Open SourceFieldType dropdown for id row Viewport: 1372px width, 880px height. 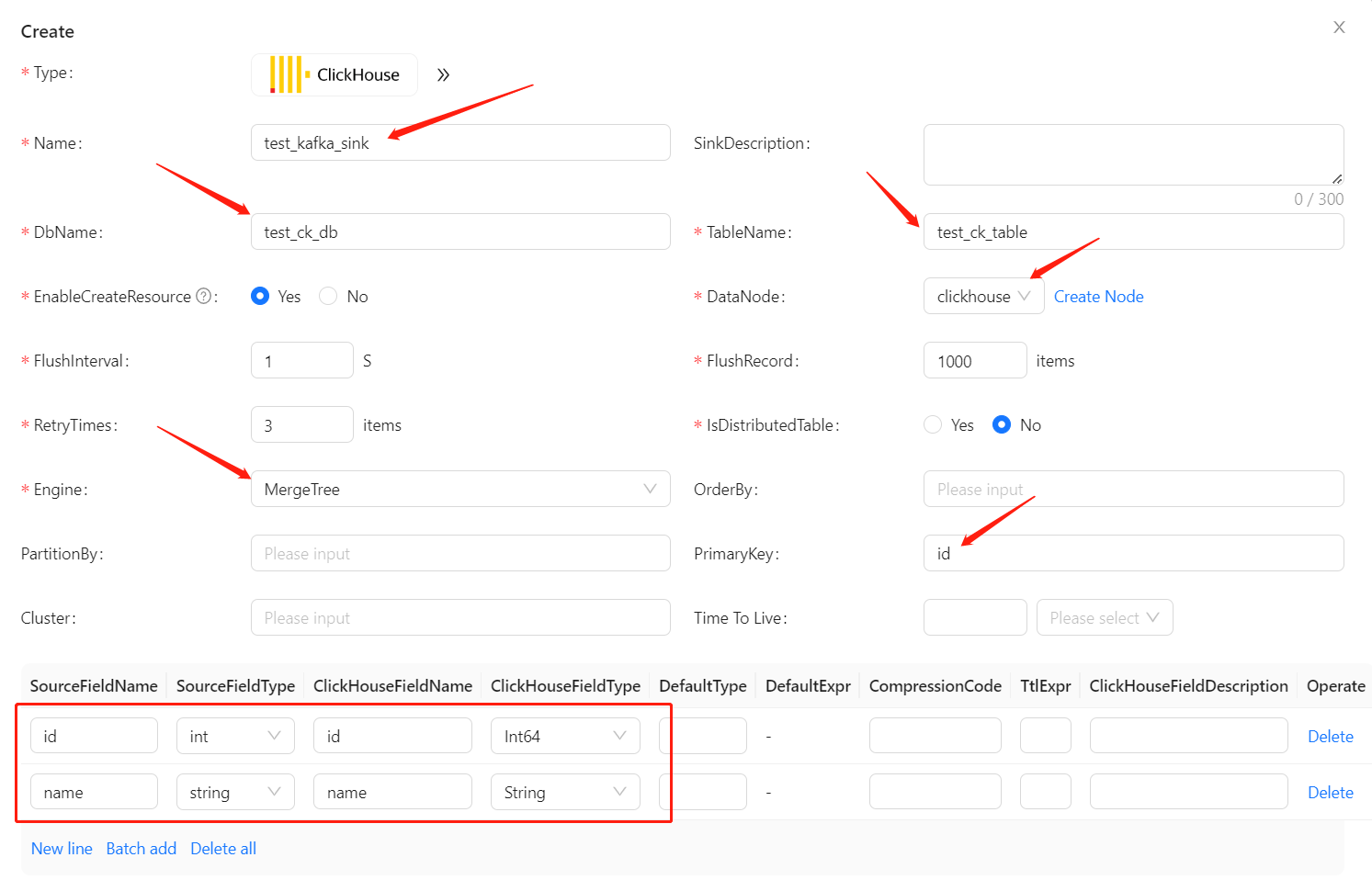[x=235, y=736]
